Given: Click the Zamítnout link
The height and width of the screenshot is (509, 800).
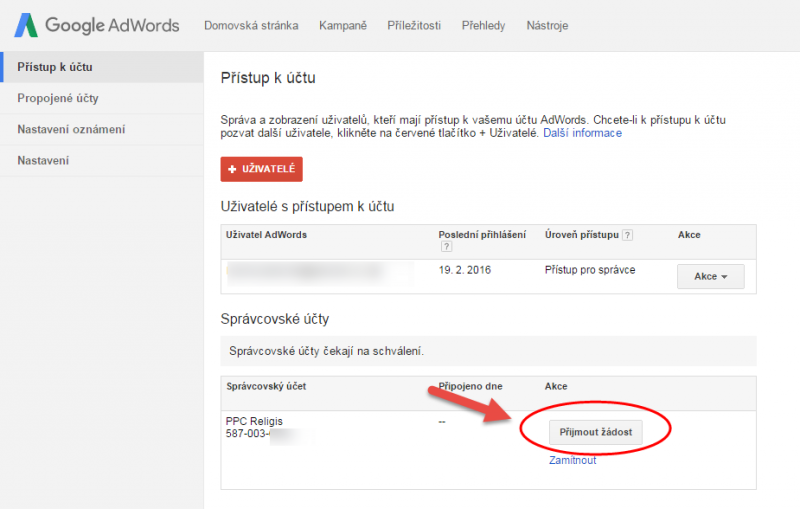Looking at the screenshot, I should point(572,460).
